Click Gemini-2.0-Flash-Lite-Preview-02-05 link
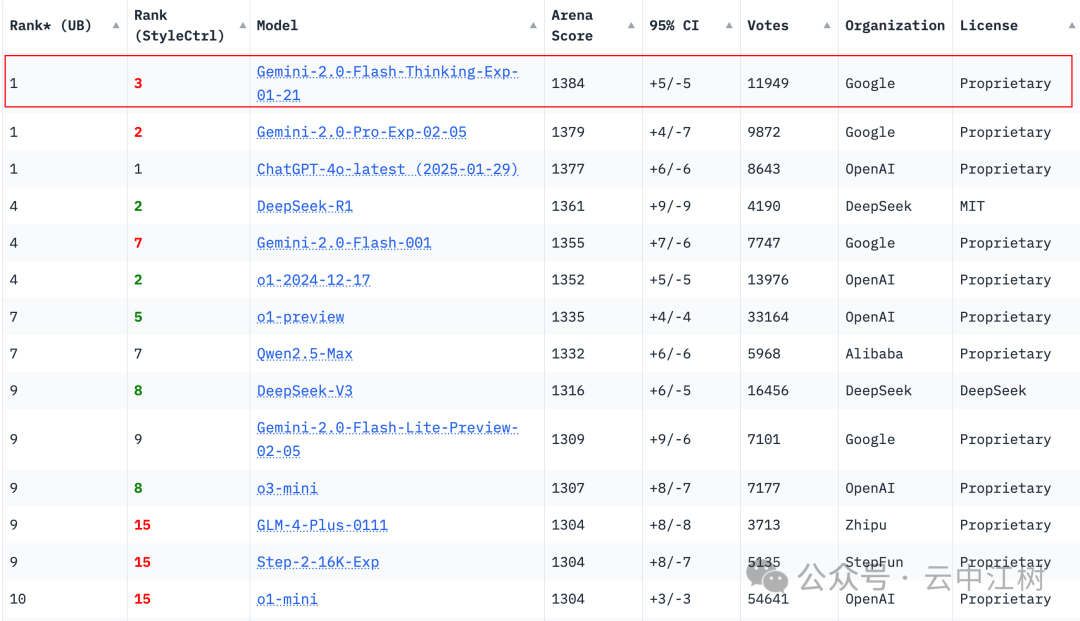Image resolution: width=1080 pixels, height=621 pixels. (387, 428)
